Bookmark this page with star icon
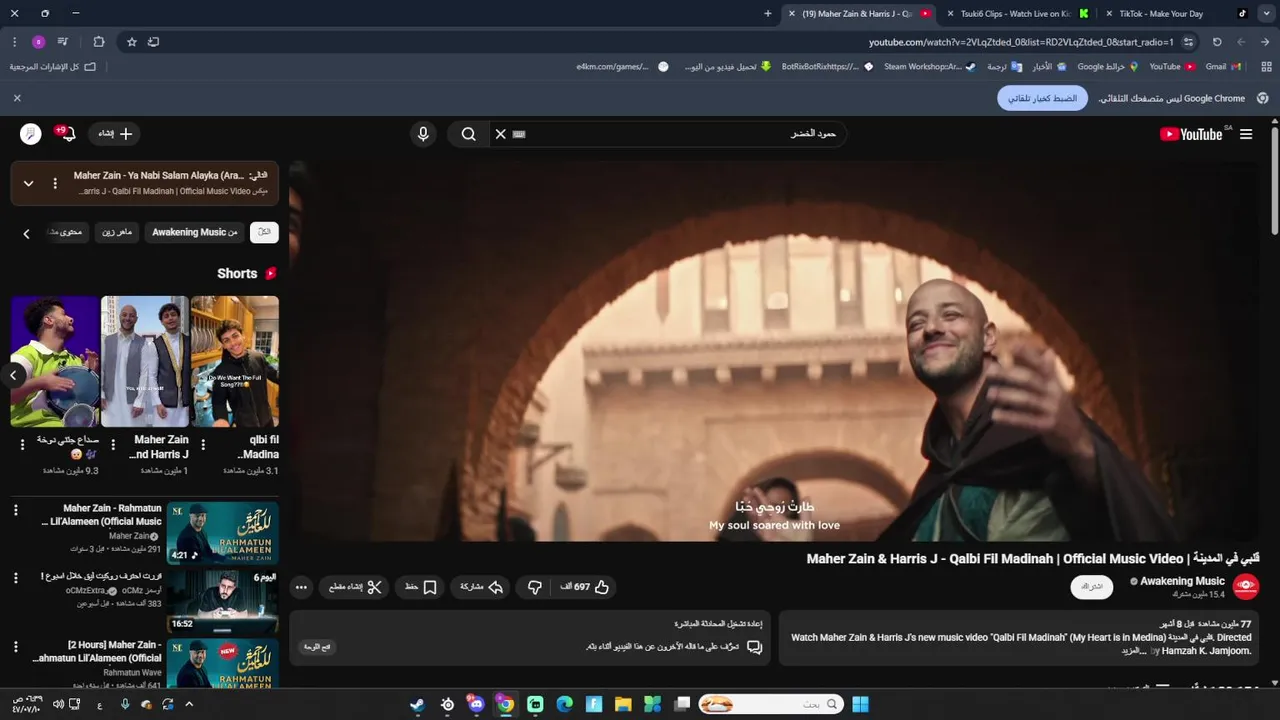The width and height of the screenshot is (1280, 720). pos(131,42)
